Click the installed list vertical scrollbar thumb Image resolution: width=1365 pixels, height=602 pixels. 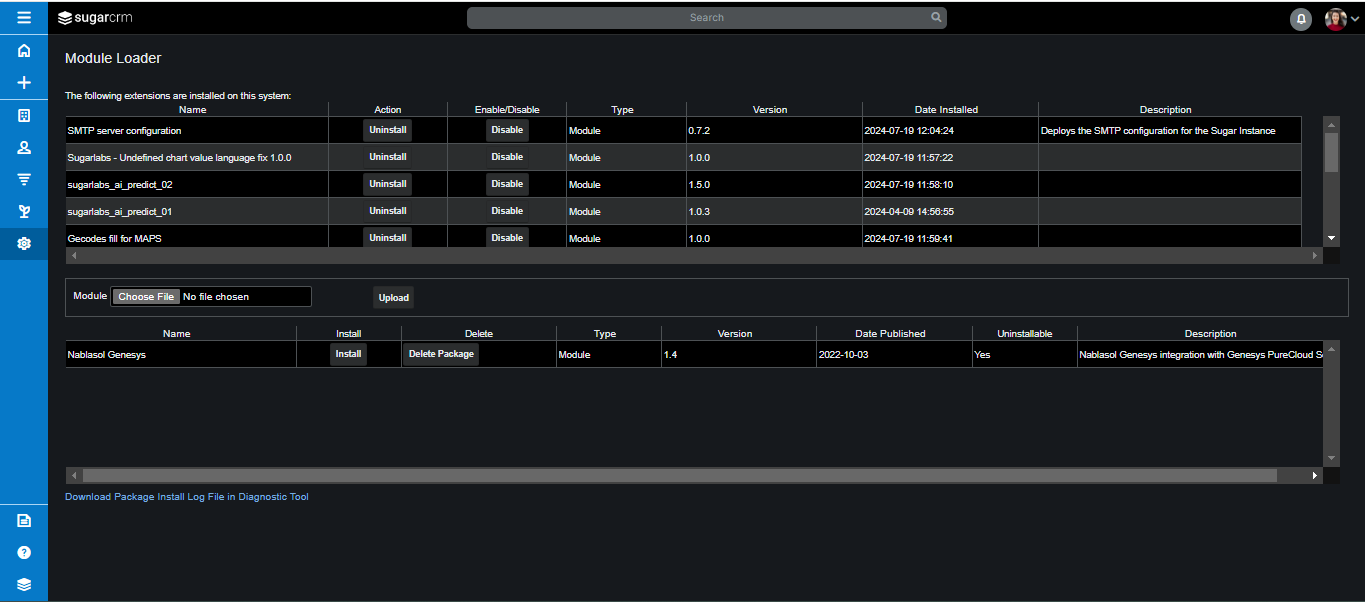click(x=1331, y=152)
